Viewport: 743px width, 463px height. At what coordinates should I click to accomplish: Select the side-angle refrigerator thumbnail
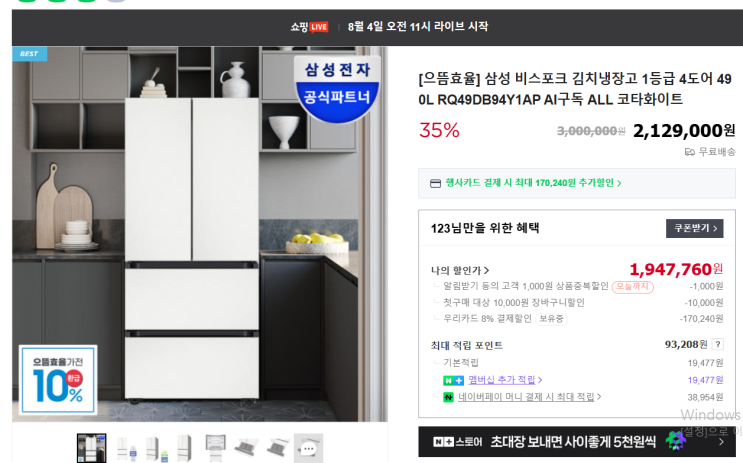click(x=184, y=448)
